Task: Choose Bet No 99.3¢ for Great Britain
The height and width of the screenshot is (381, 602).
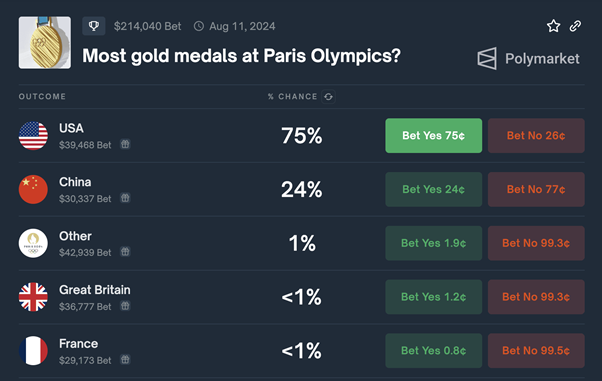Action: 536,297
